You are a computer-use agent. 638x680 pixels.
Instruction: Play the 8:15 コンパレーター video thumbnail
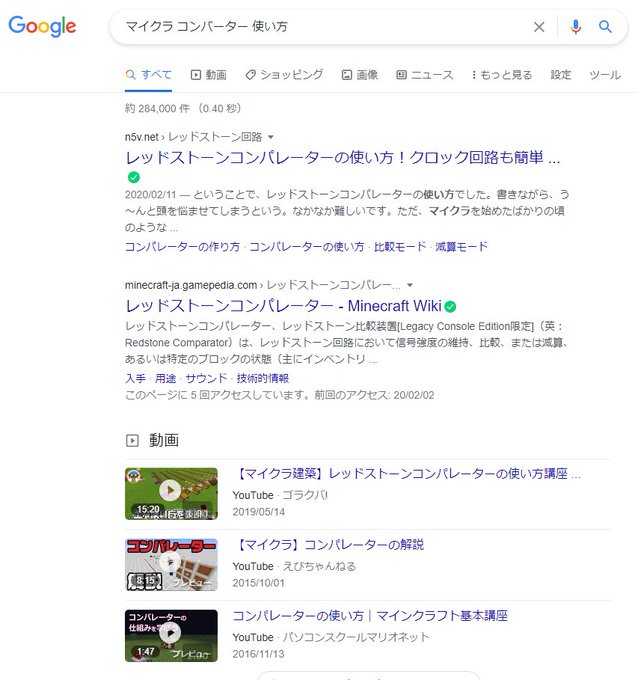coord(171,565)
